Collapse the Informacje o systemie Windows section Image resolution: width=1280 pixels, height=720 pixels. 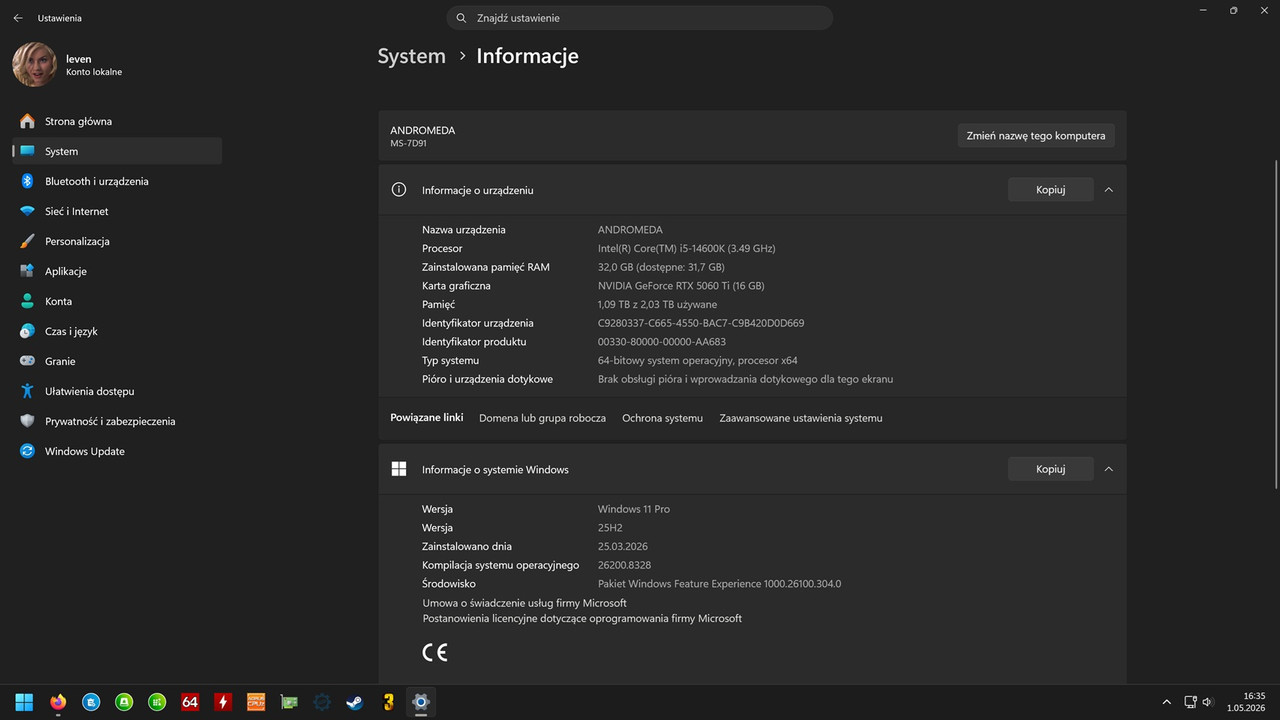[1108, 469]
